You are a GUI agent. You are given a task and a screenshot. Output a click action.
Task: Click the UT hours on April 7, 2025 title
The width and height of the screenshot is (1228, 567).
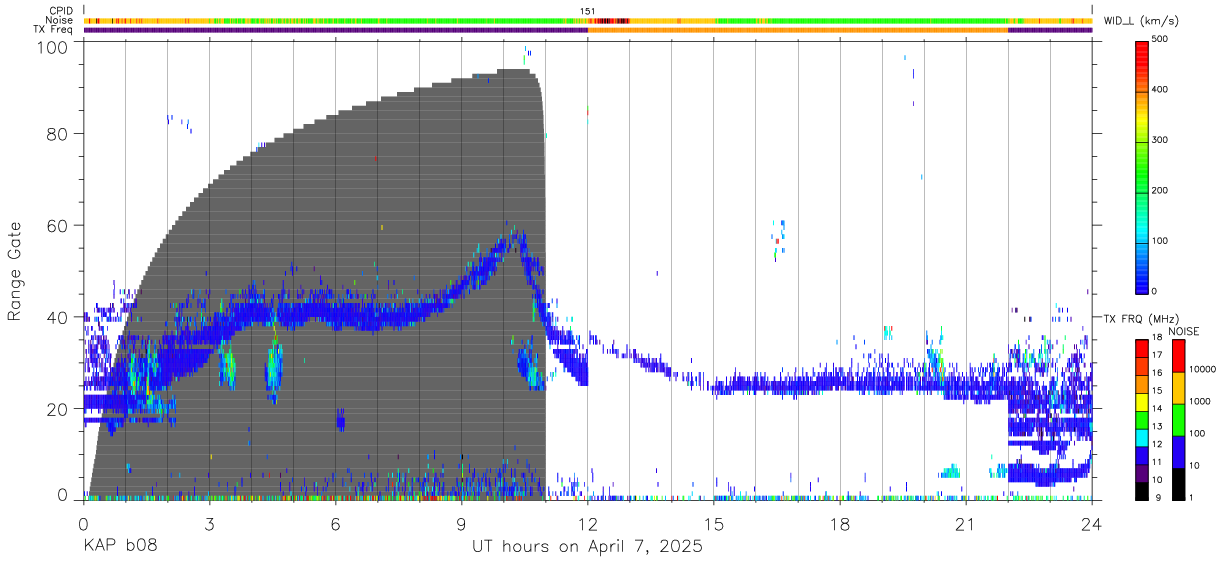[587, 547]
